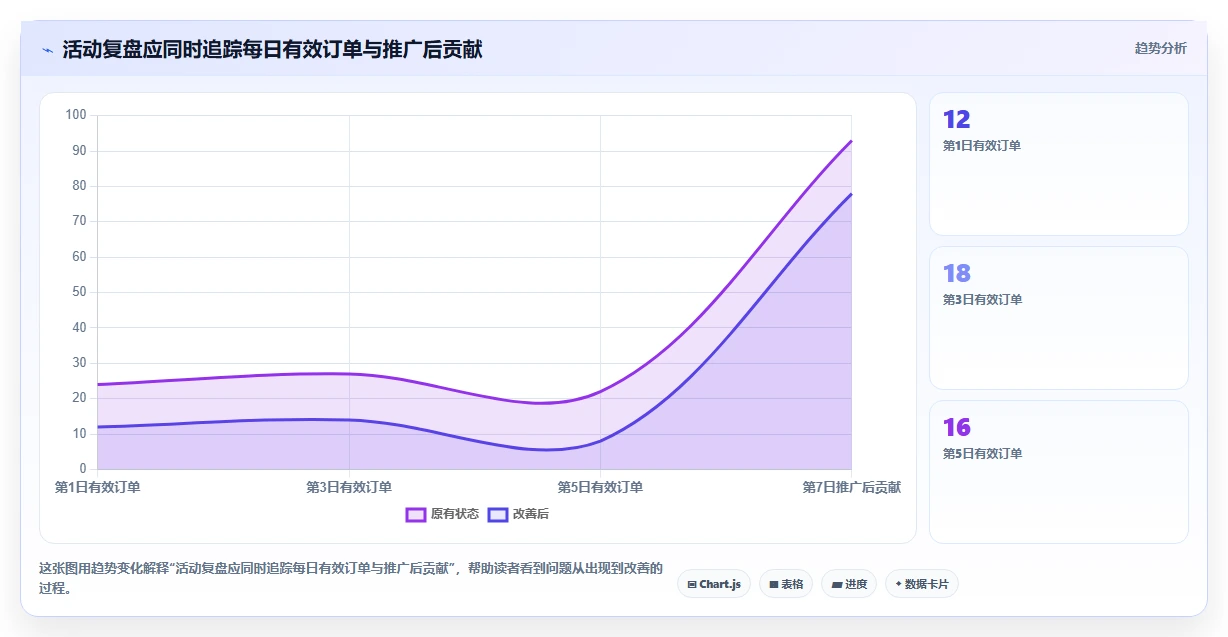Select the Chart.js tag chip
Image resolution: width=1228 pixels, height=637 pixels.
[x=714, y=584]
